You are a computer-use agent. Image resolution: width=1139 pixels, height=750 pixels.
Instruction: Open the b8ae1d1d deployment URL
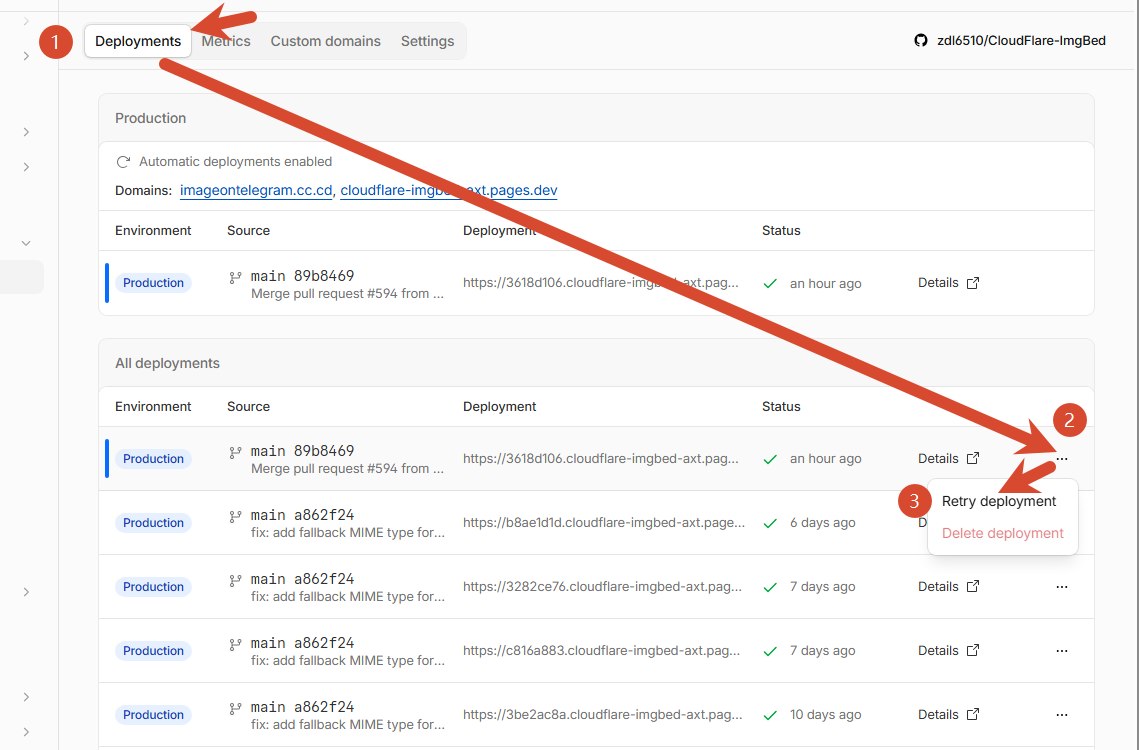click(604, 523)
